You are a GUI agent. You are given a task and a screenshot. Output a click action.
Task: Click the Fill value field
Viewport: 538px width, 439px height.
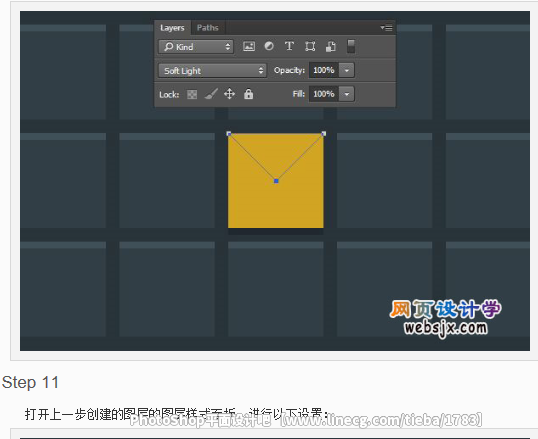click(324, 94)
